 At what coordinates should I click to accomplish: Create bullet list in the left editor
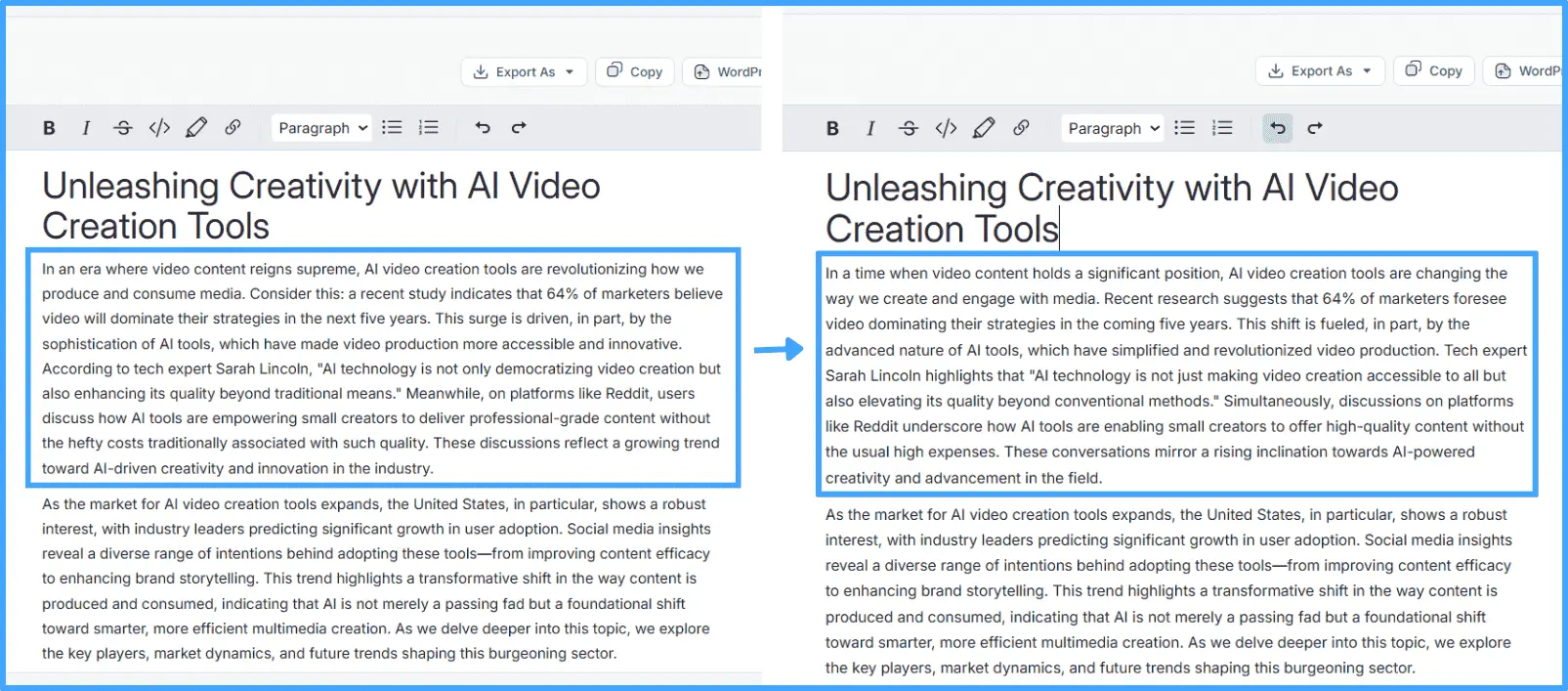point(392,128)
